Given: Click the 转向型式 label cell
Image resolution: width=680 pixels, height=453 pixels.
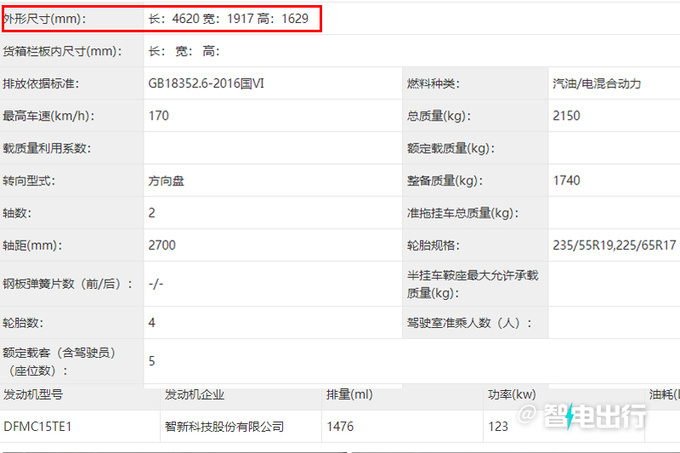Looking at the screenshot, I should tap(31, 181).
